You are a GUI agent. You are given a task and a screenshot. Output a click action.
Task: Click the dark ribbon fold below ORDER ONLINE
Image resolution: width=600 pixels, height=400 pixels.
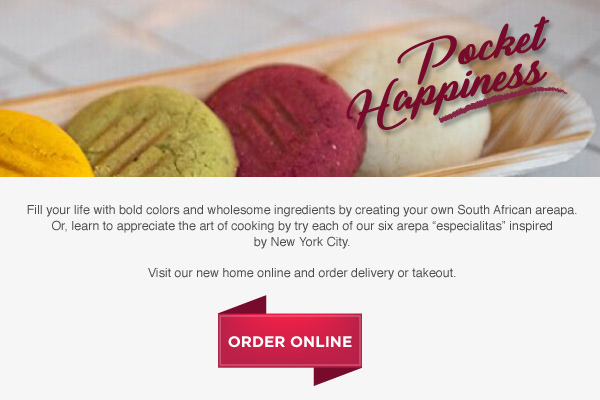coord(337,376)
